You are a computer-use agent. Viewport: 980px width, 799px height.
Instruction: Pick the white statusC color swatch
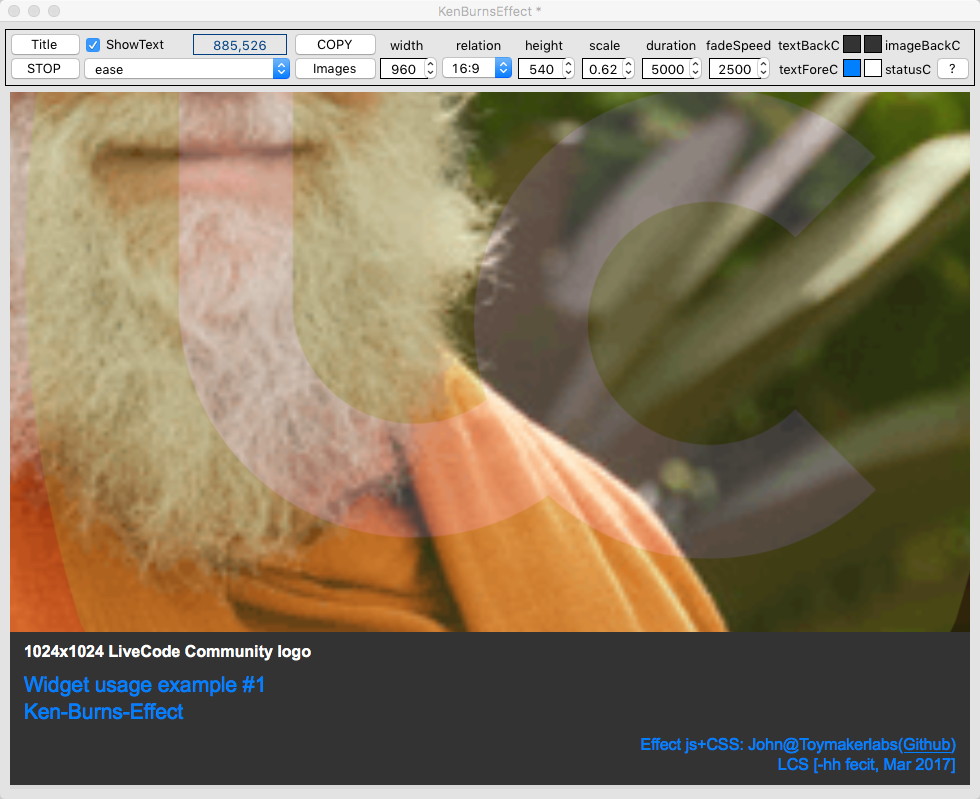tap(873, 69)
